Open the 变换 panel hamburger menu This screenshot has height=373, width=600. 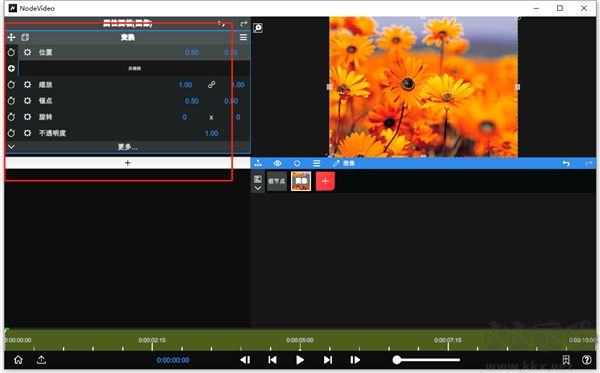coord(243,37)
